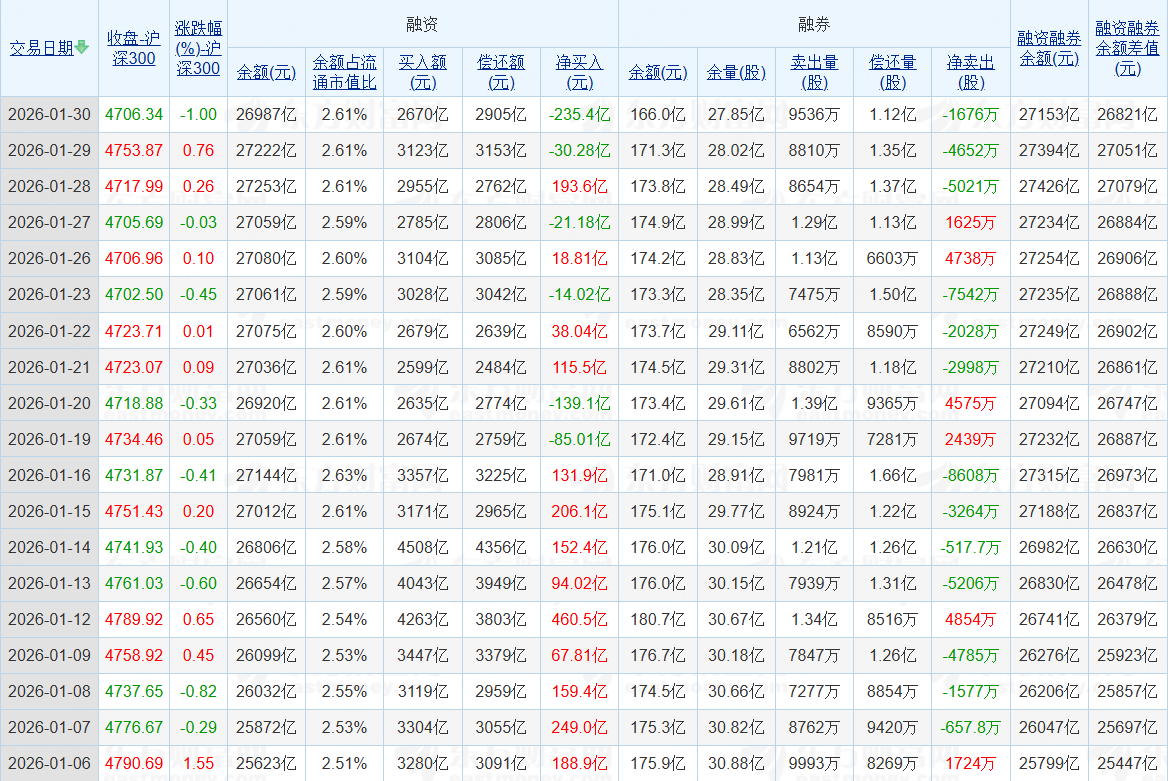Click the 融资 group header cell
Viewport: 1168px width, 781px height.
tap(422, 25)
